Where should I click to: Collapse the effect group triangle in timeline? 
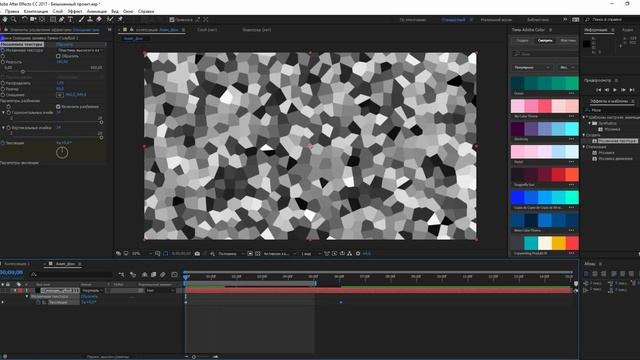click(27, 296)
